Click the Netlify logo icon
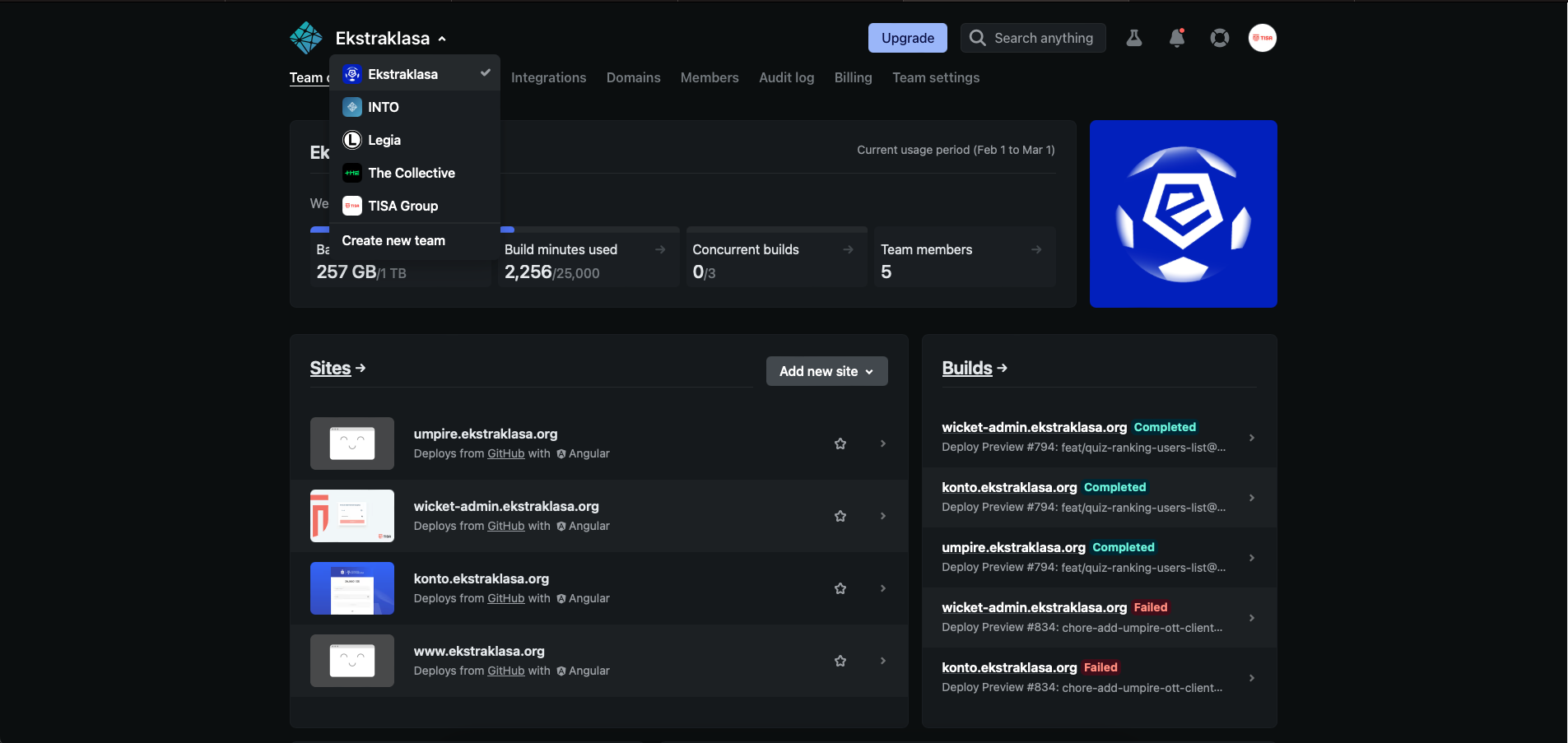Viewport: 1568px width, 743px height. [x=306, y=38]
